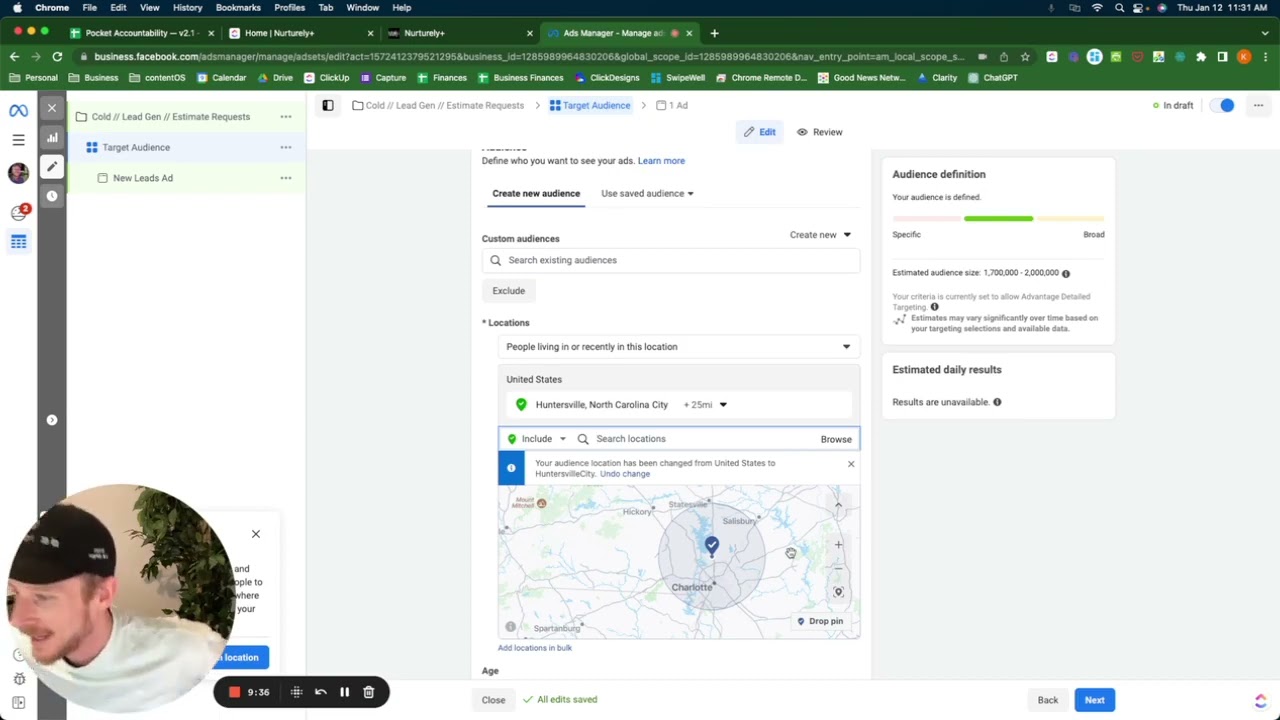
Task: Open the hamburger menu in left rail
Action: 18,140
